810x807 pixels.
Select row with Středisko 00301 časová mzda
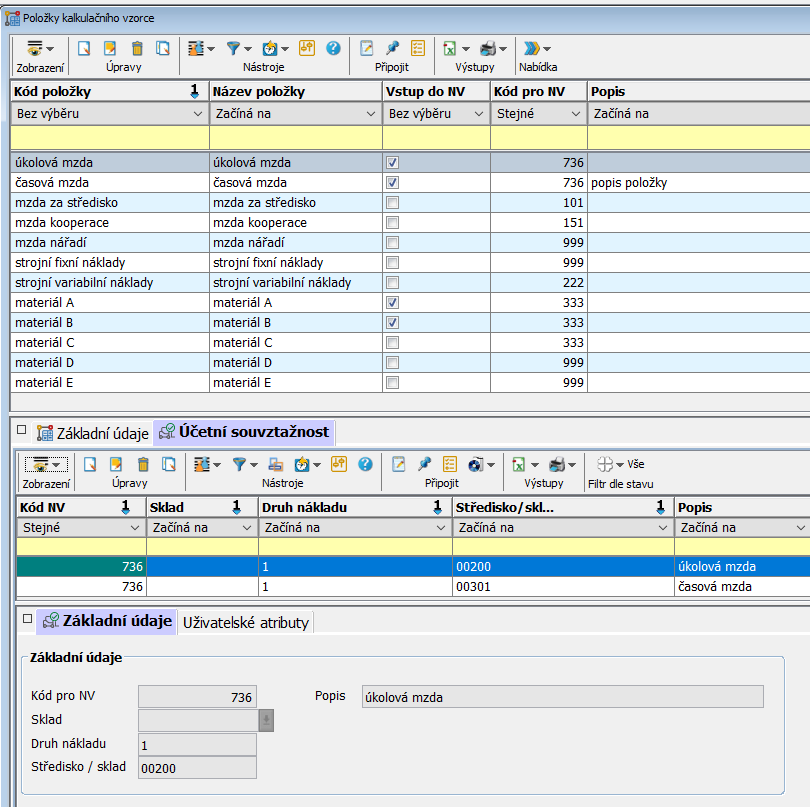[x=413, y=587]
